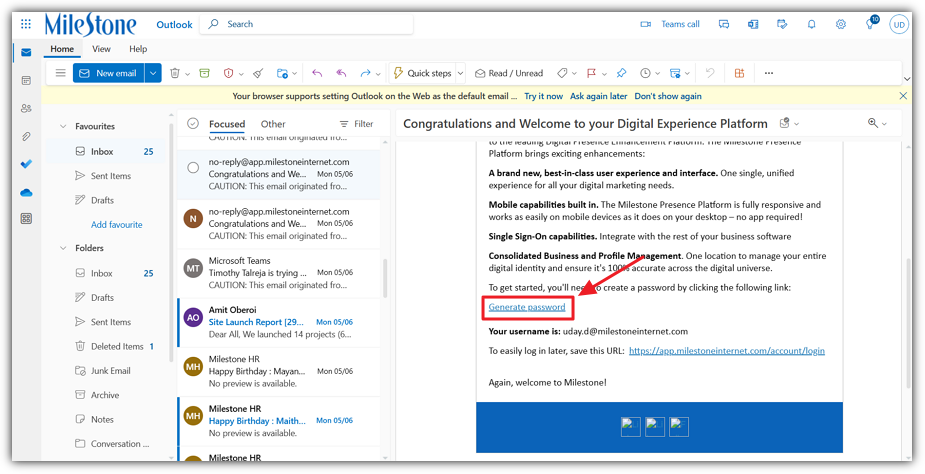Reply using the single arrow icon

coord(317,73)
